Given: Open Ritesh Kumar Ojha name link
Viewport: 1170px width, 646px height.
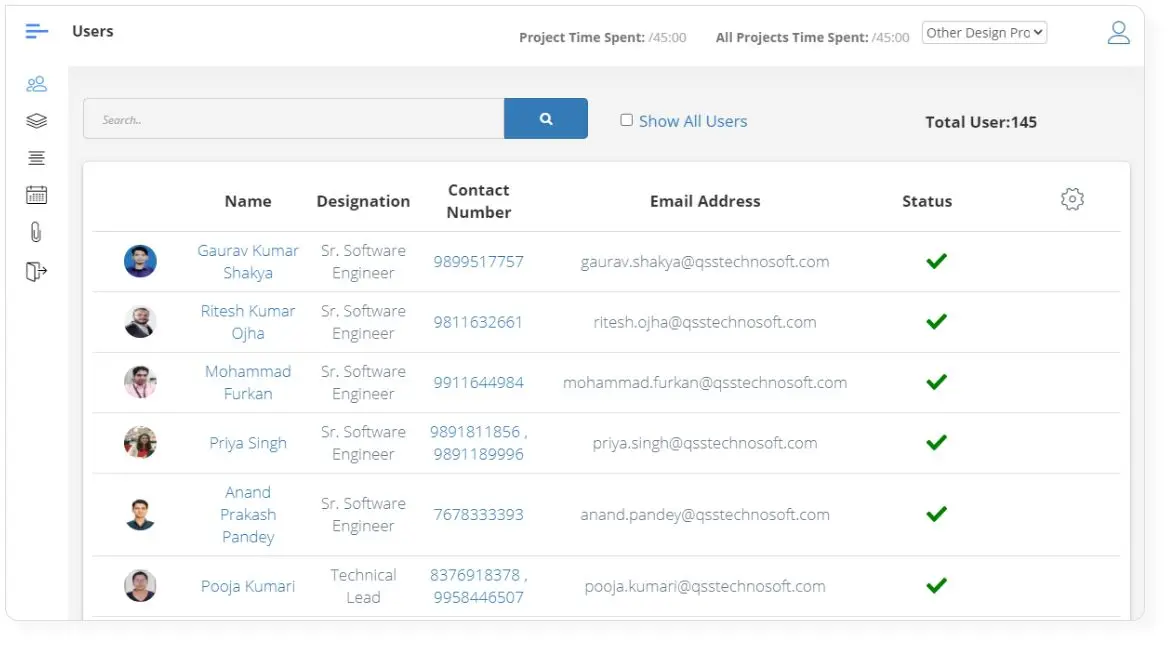Looking at the screenshot, I should pos(248,322).
